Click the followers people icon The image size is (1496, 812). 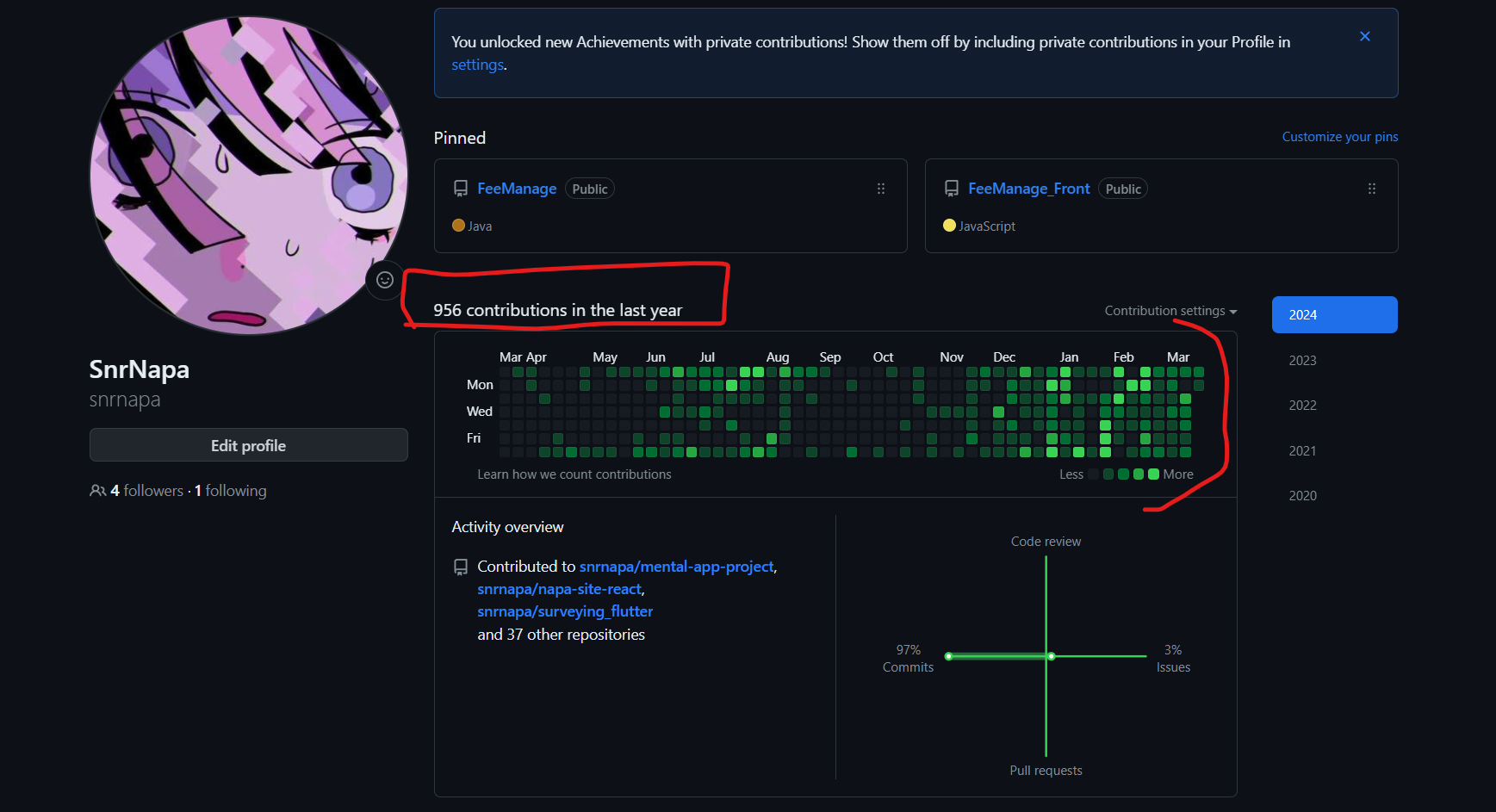click(97, 491)
